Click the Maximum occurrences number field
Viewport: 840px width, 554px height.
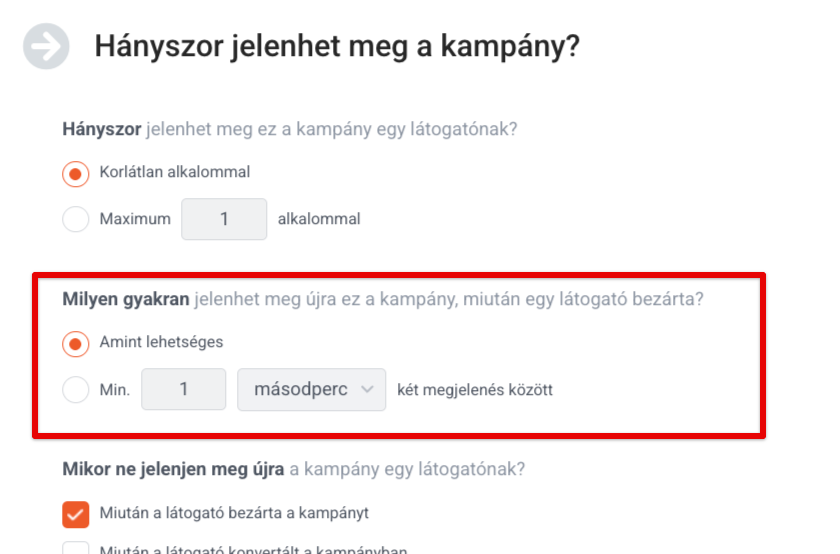click(224, 219)
